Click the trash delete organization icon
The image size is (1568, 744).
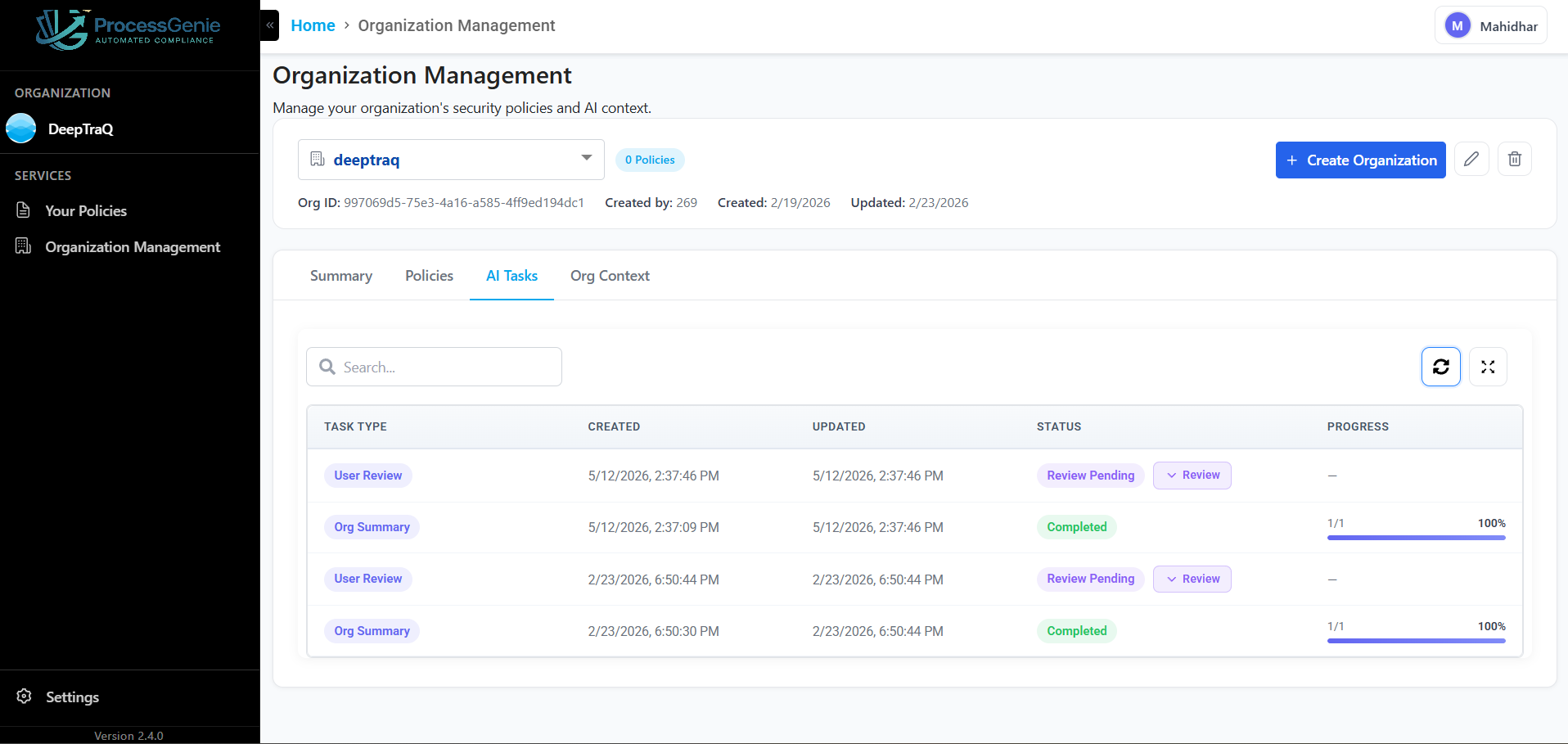coord(1515,159)
